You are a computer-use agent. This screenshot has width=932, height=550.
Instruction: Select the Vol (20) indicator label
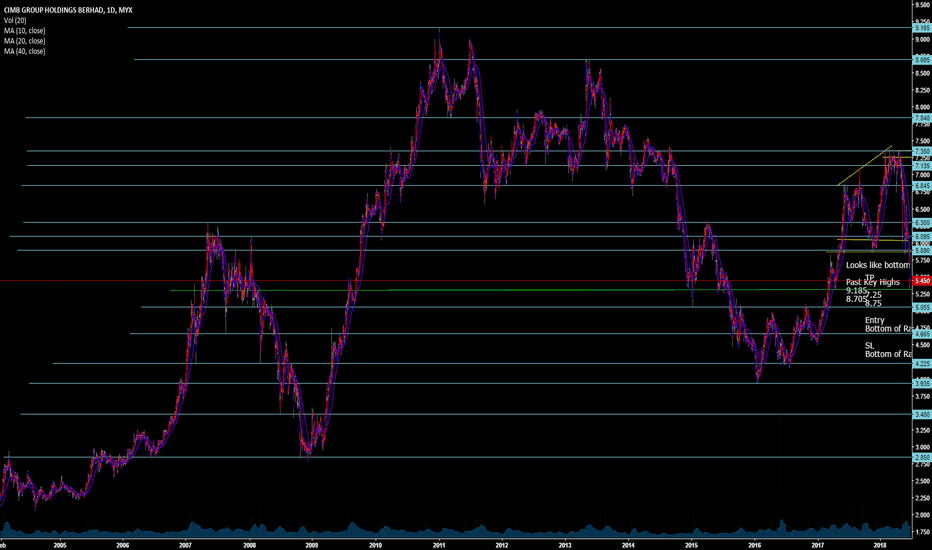coord(15,20)
